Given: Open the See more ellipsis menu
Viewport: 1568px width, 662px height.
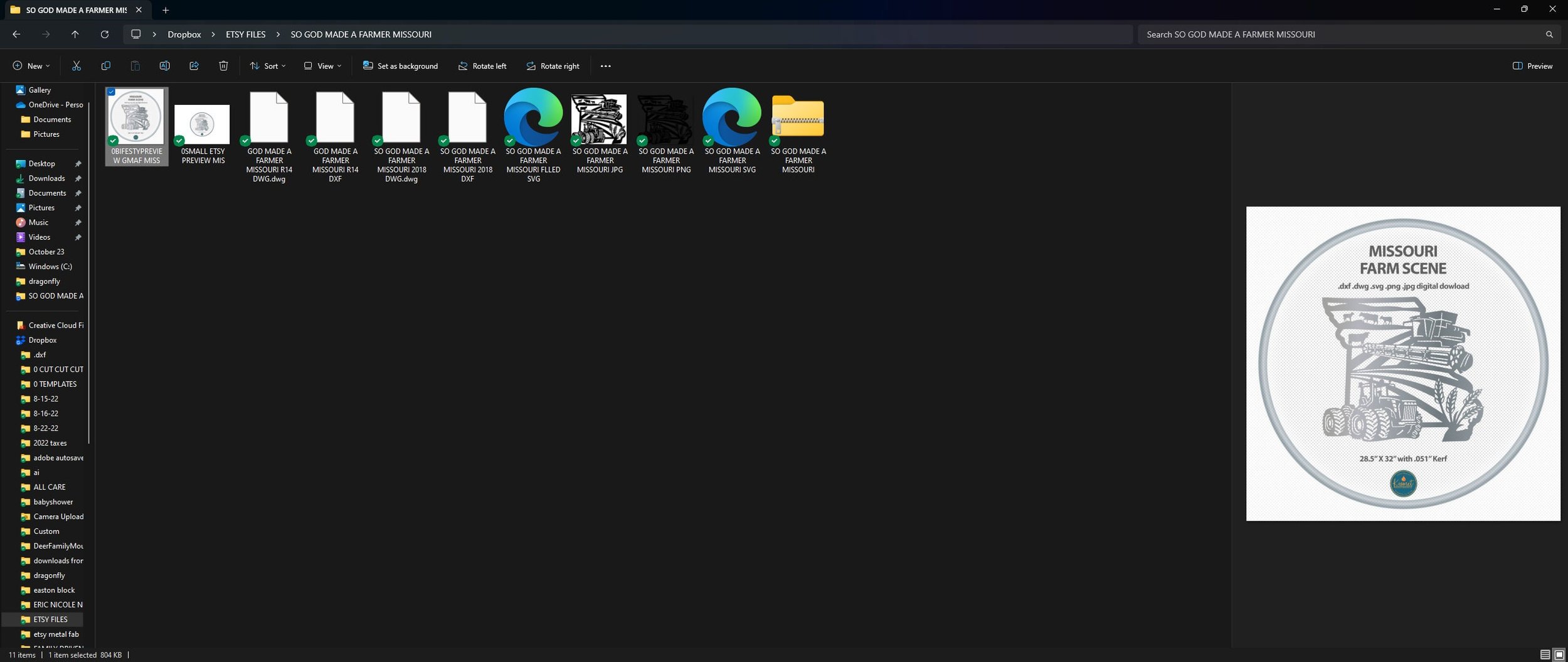Looking at the screenshot, I should point(605,66).
